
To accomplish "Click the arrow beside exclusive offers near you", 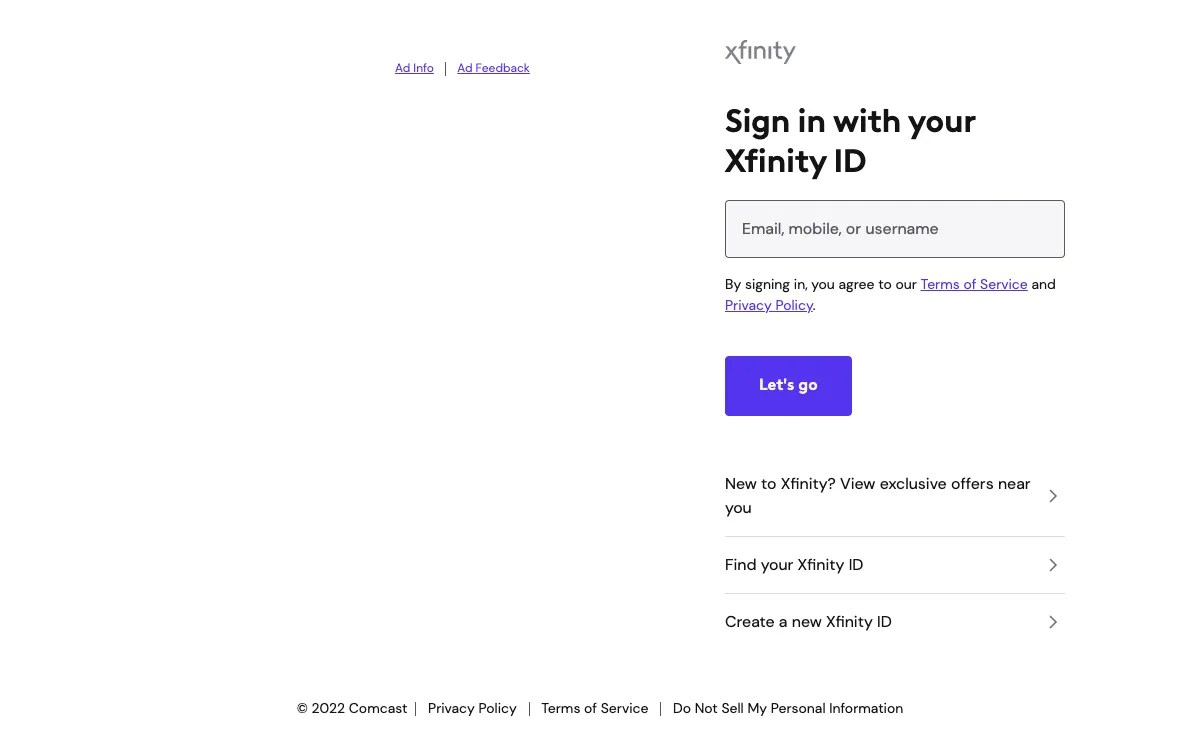I will pyautogui.click(x=1052, y=495).
